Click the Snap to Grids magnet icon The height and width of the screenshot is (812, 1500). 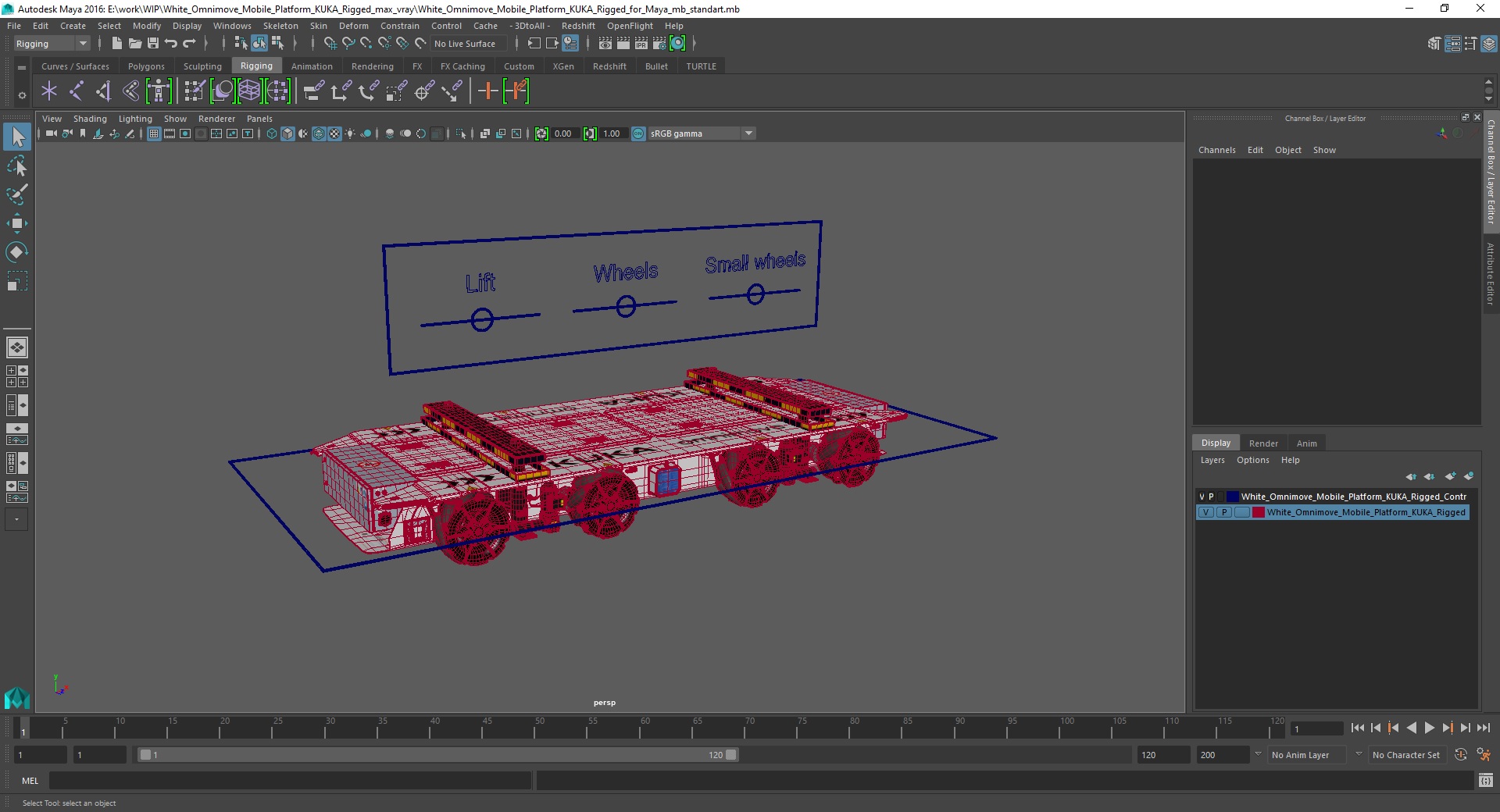330,44
